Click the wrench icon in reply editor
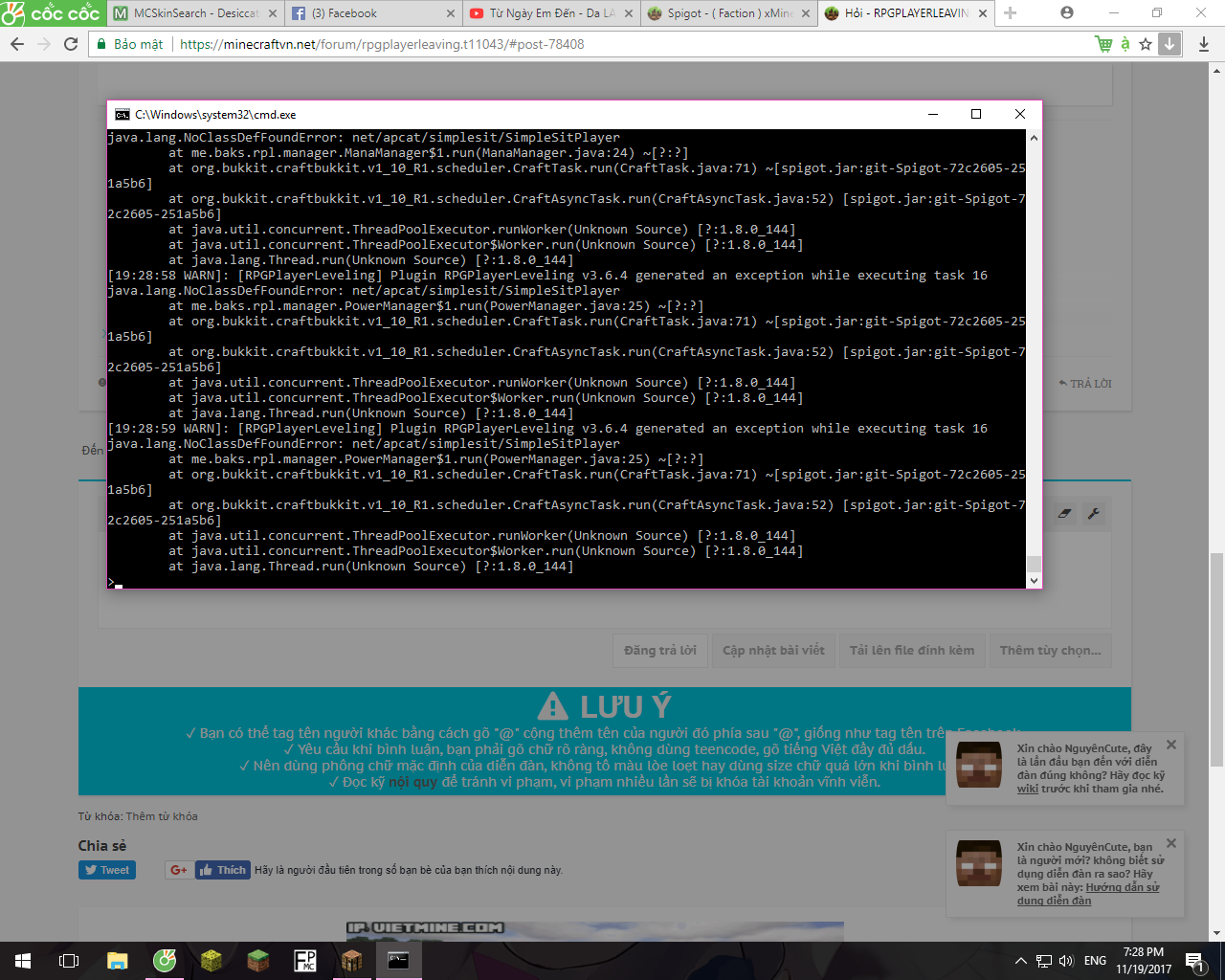Screen dimensions: 1225x980 1094,514
